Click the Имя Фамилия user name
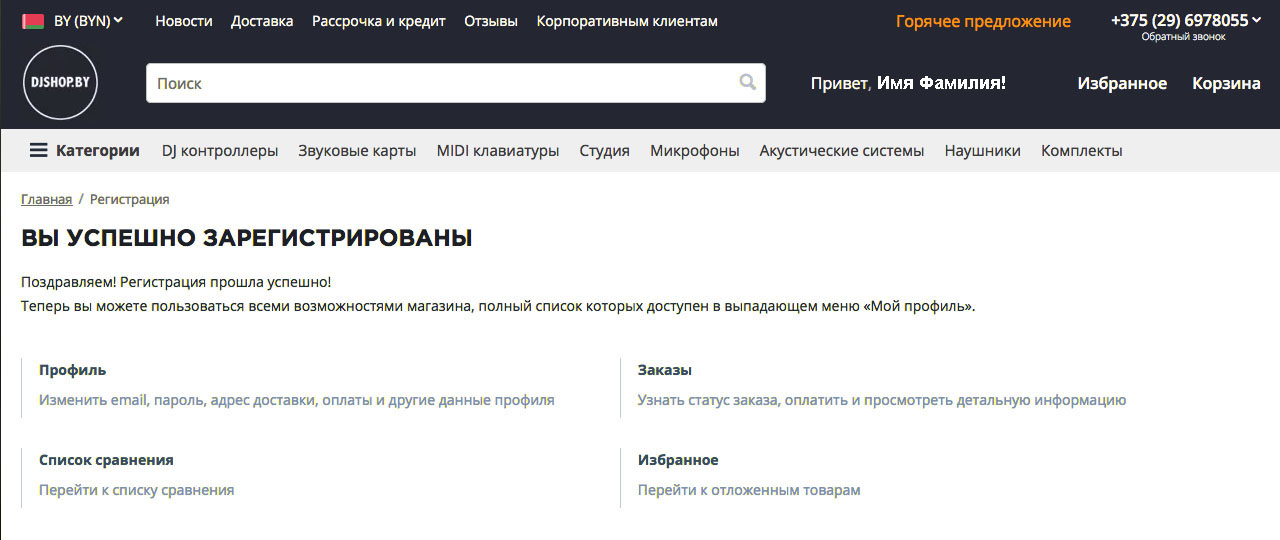The height and width of the screenshot is (540, 1280). point(941,83)
